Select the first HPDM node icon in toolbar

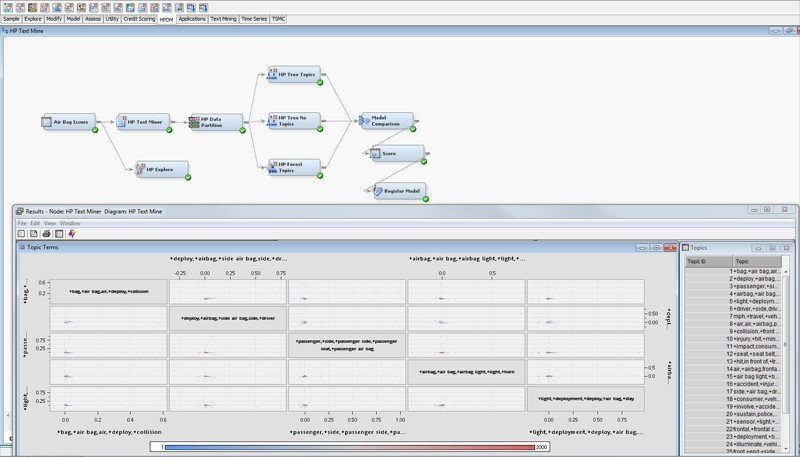[x=8, y=8]
